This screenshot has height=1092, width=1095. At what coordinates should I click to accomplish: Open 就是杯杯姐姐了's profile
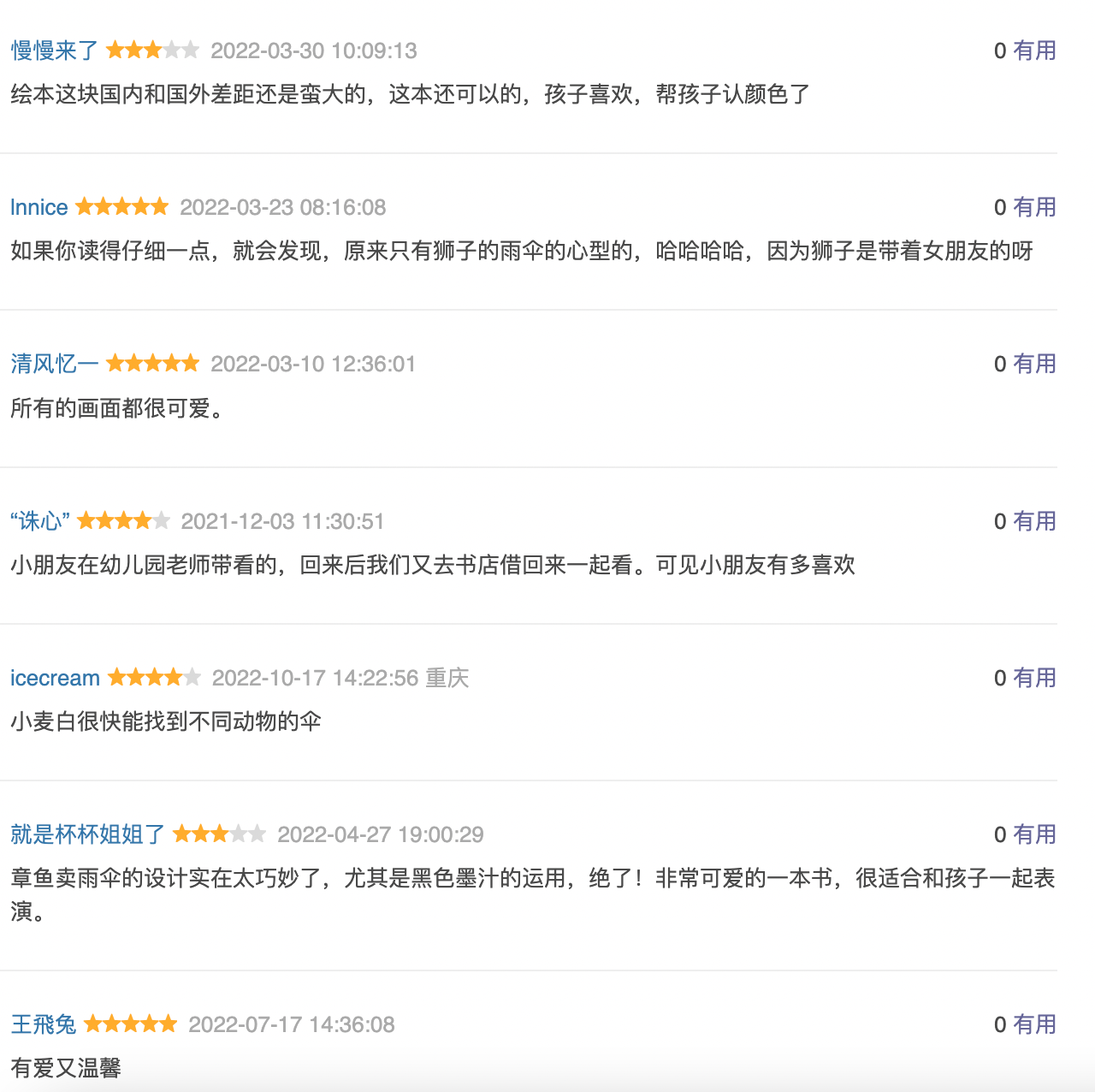coord(87,834)
